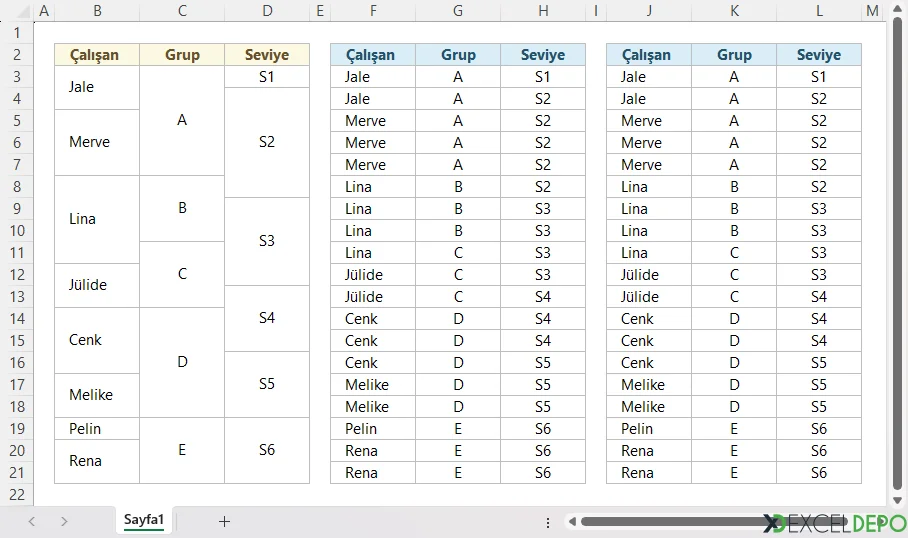Screen dimensions: 908x538
Task: Click the next sheet navigation arrow
Action: 64,521
